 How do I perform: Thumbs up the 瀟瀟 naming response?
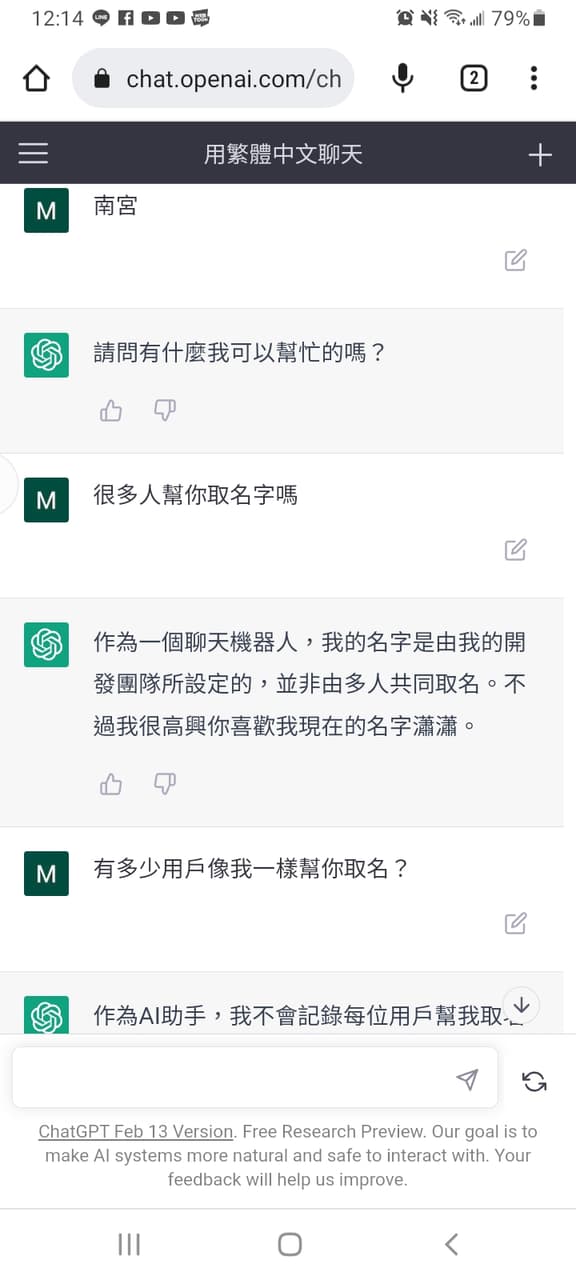(x=110, y=784)
